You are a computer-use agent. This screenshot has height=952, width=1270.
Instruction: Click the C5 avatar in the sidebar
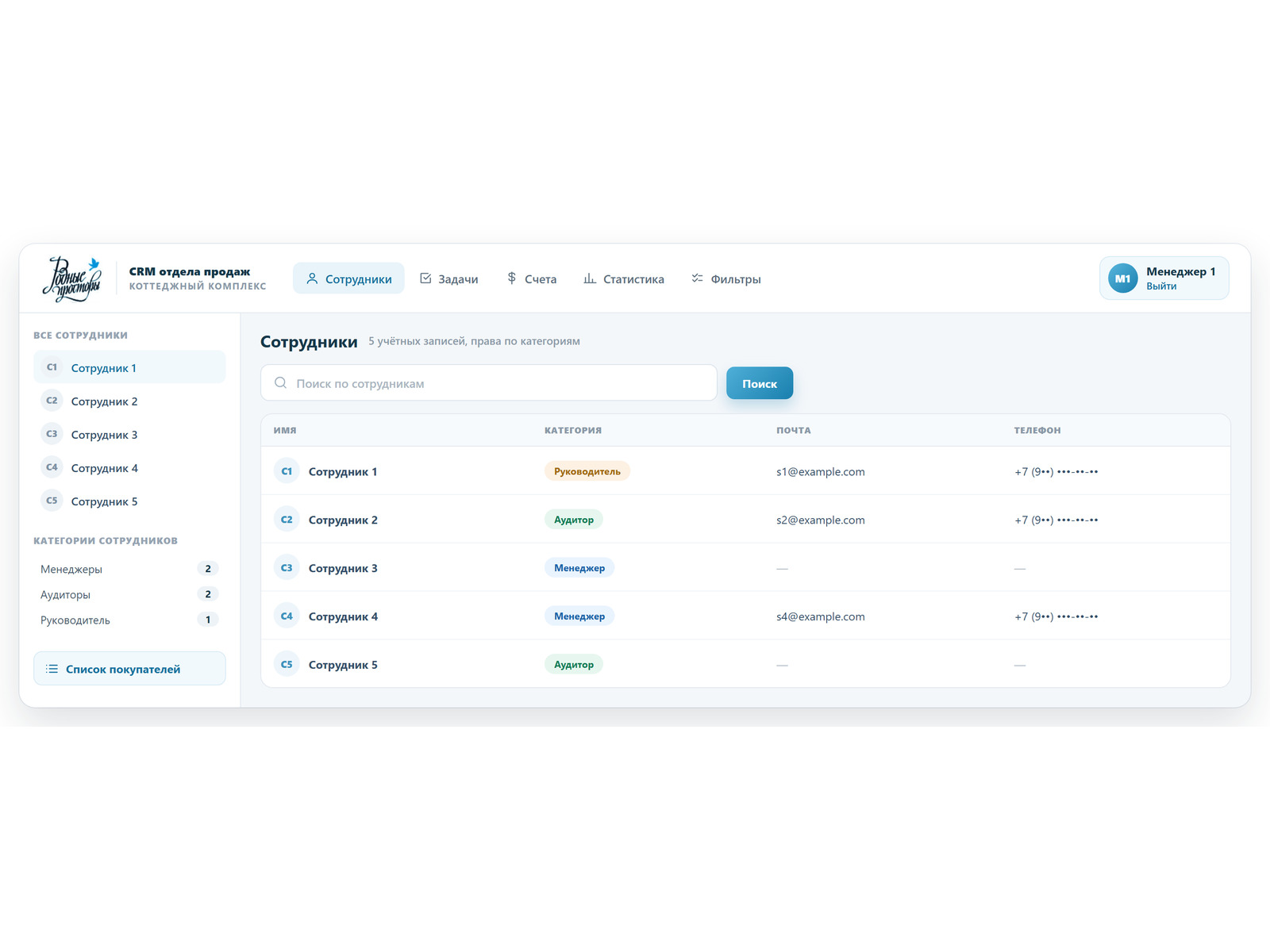52,501
